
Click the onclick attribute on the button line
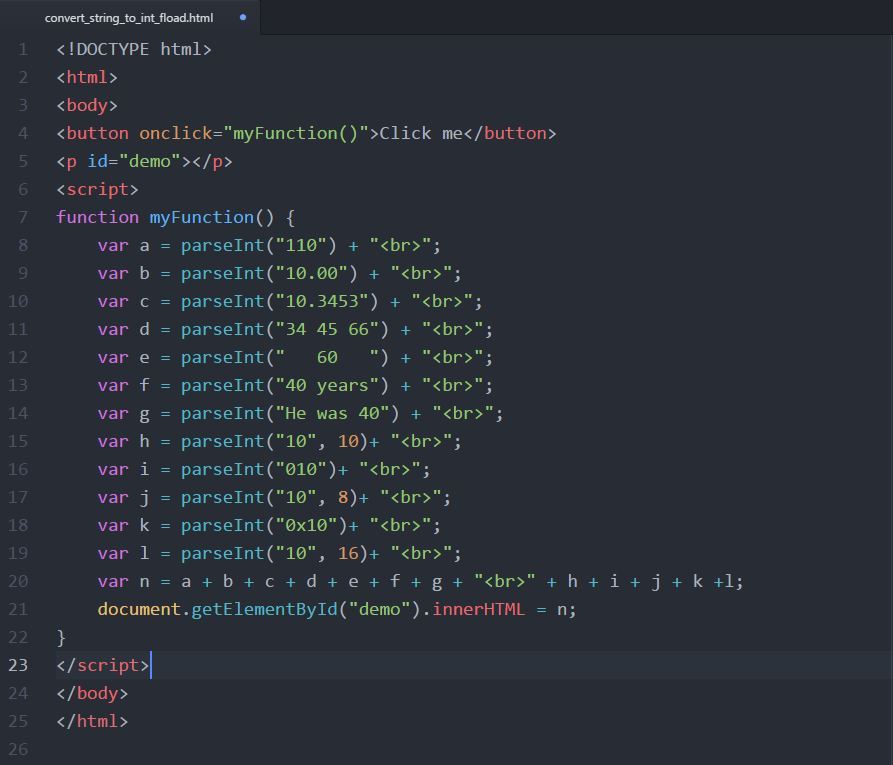click(176, 133)
